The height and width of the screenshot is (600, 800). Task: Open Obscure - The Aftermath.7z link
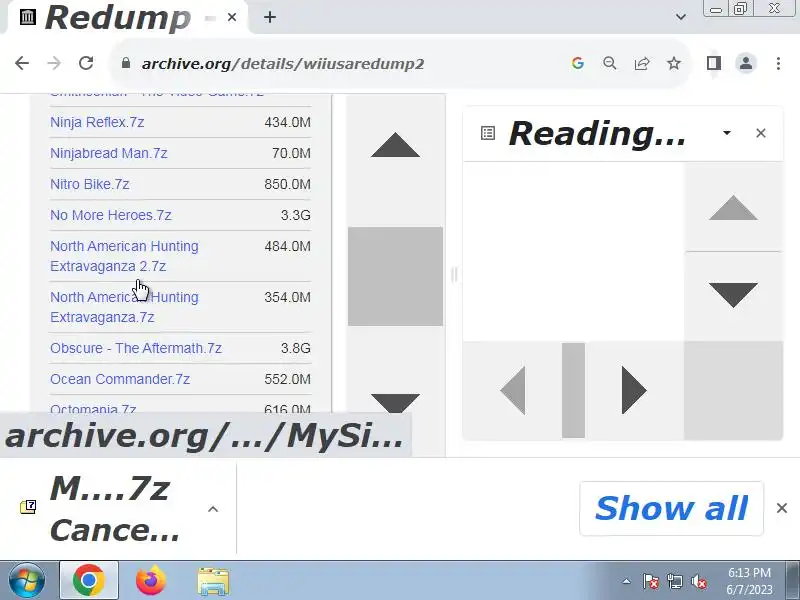(x=136, y=348)
